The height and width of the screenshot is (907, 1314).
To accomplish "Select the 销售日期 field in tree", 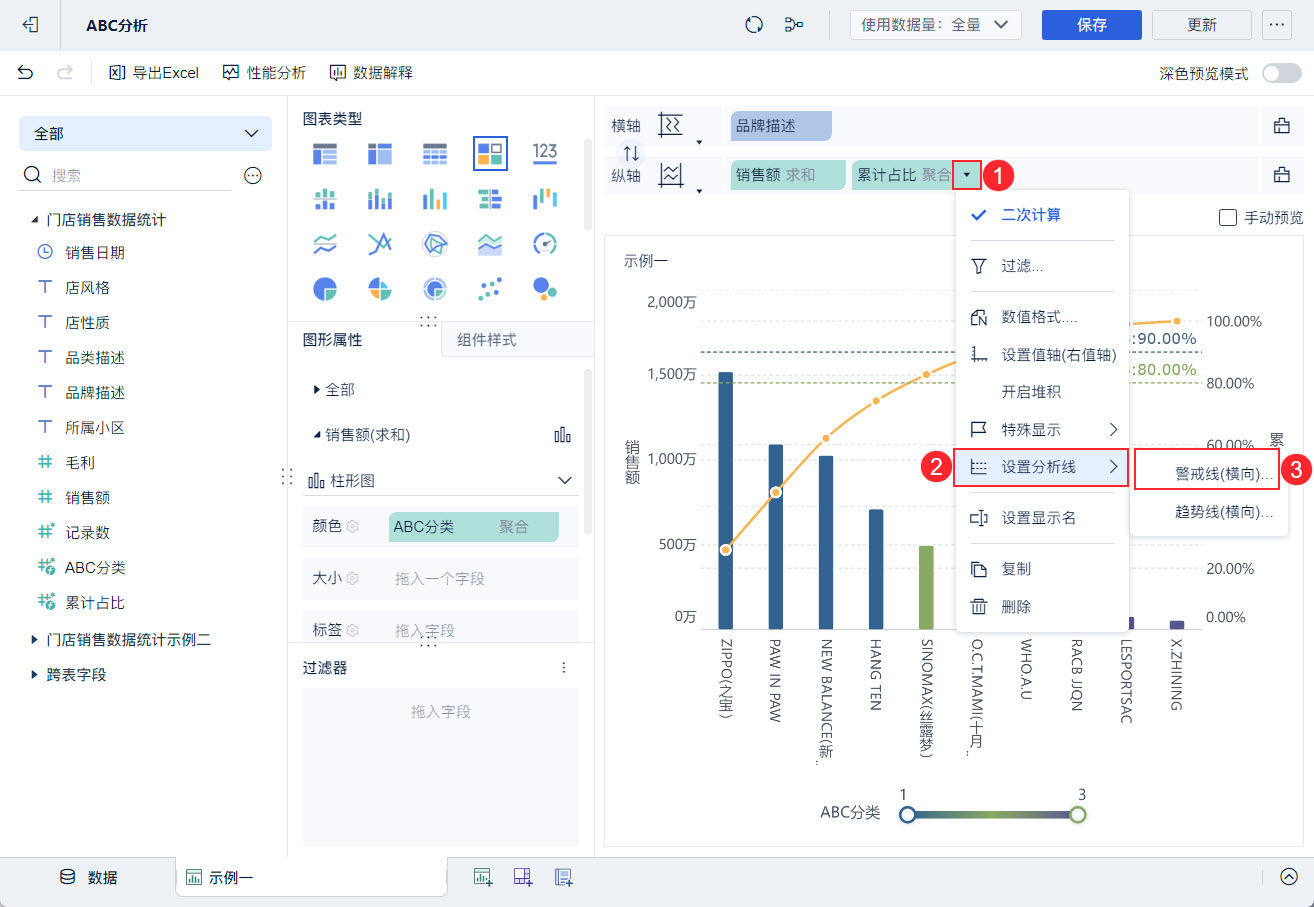I will point(95,253).
